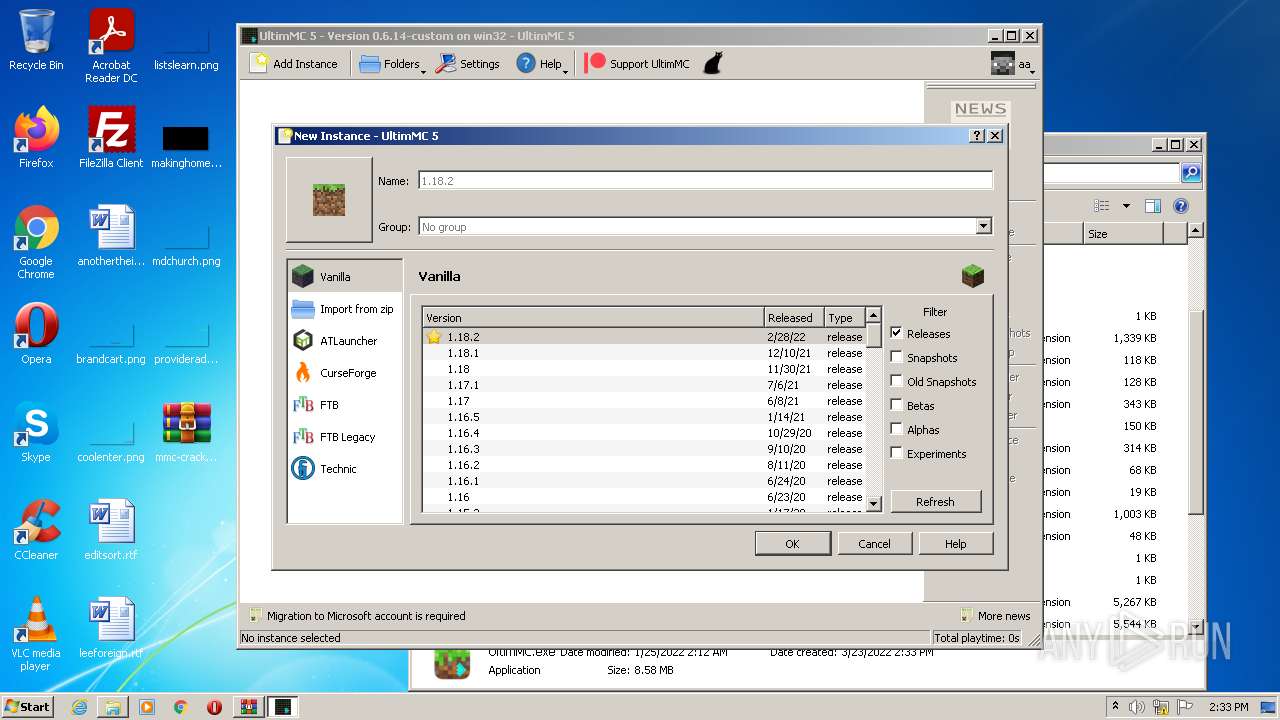Select the ATLauncher page

point(345,341)
